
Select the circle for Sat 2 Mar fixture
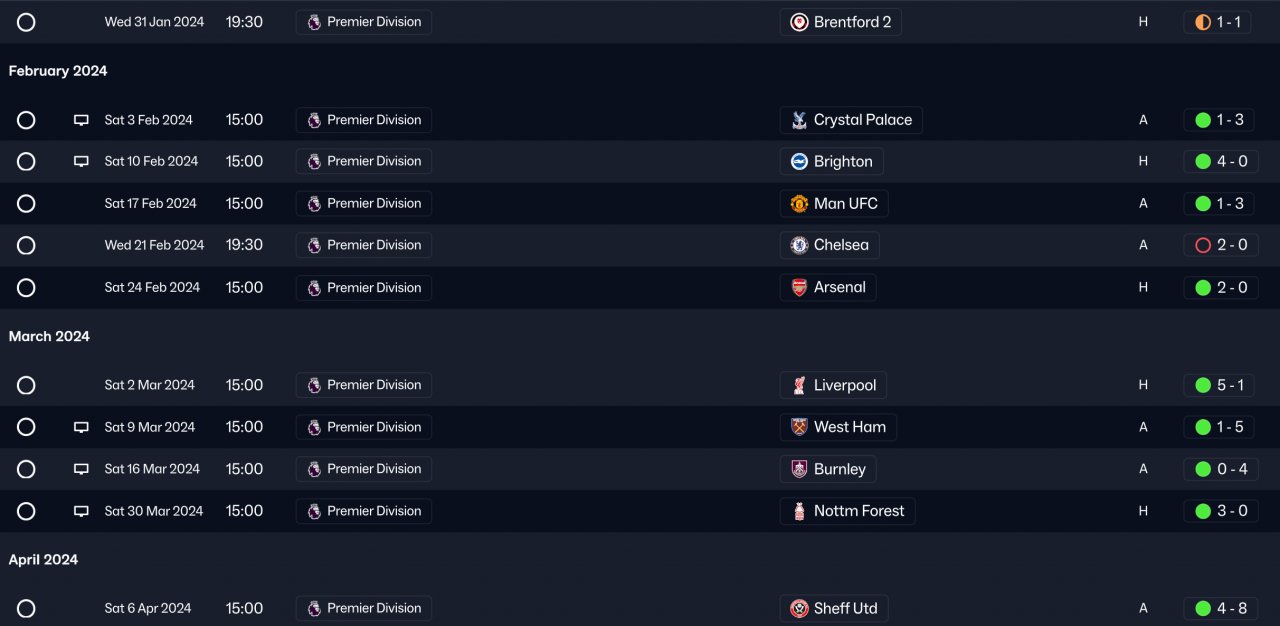tap(26, 385)
